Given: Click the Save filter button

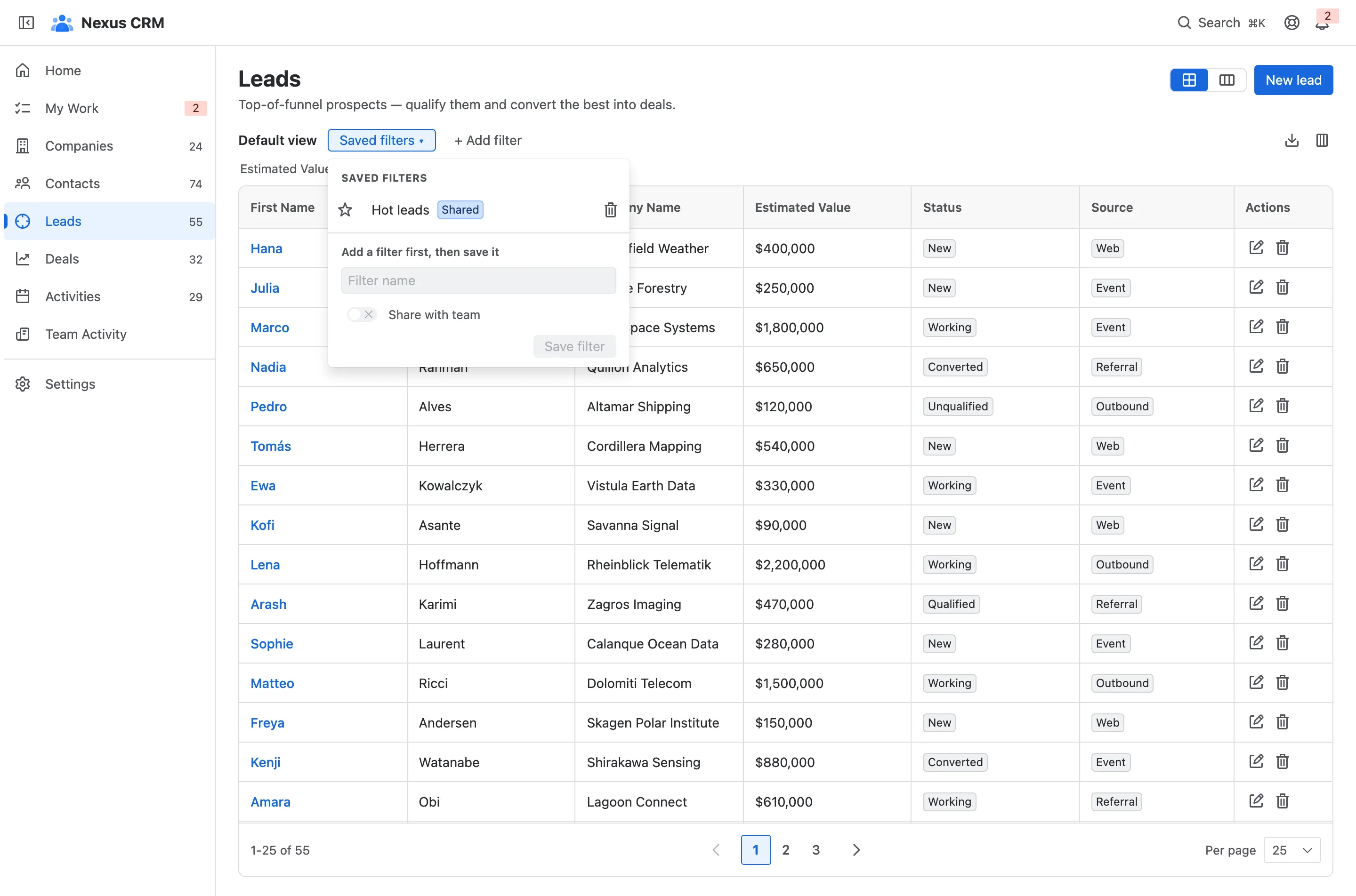Looking at the screenshot, I should click(574, 346).
